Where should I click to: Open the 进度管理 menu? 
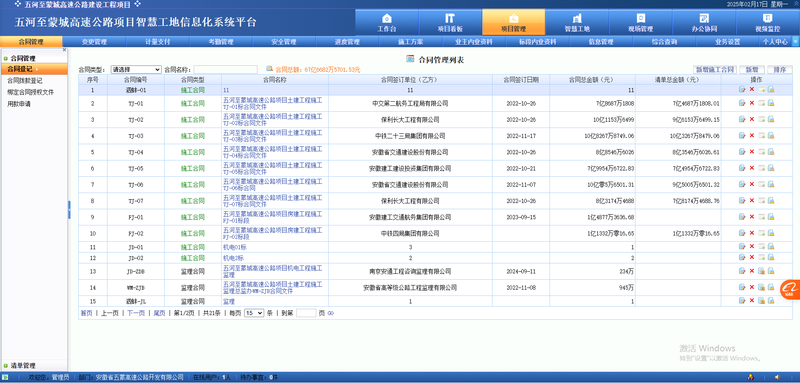pos(347,42)
